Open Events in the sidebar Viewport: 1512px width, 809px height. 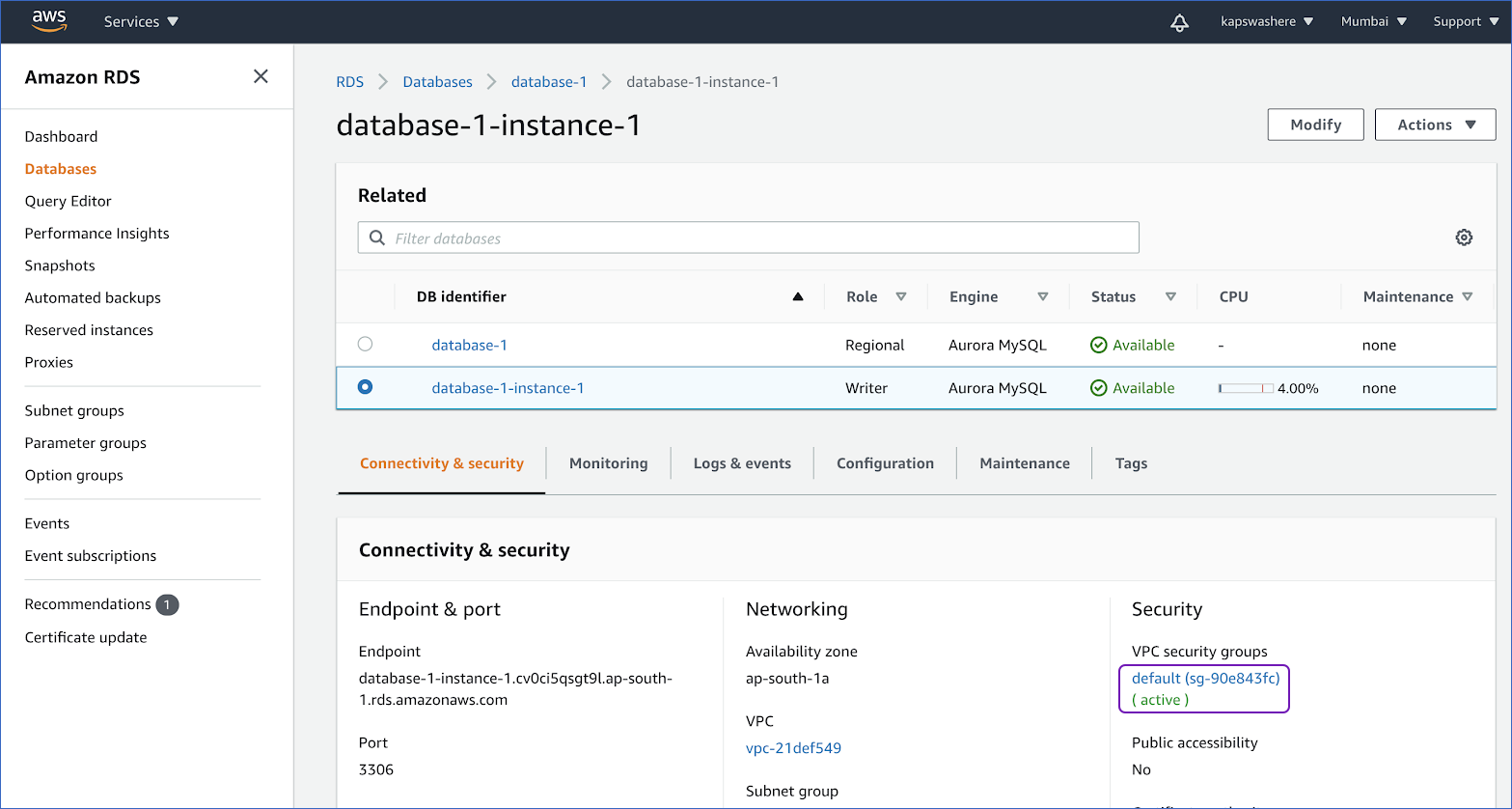(x=46, y=523)
